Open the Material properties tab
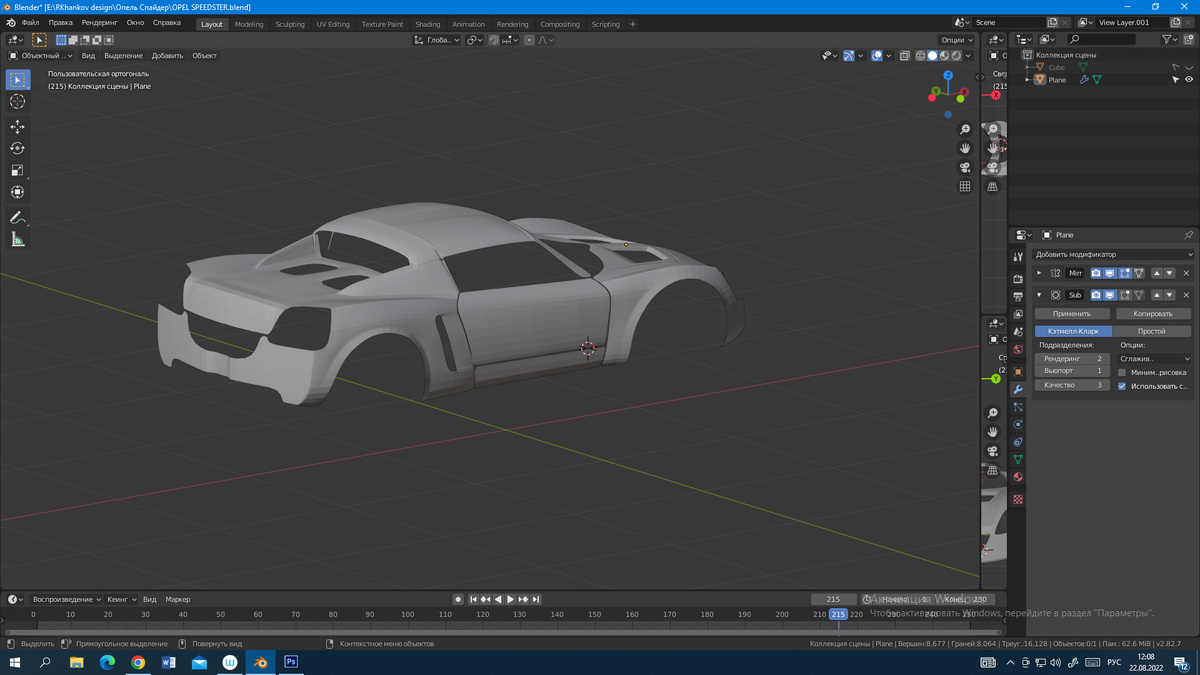The image size is (1200, 675). click(1018, 478)
